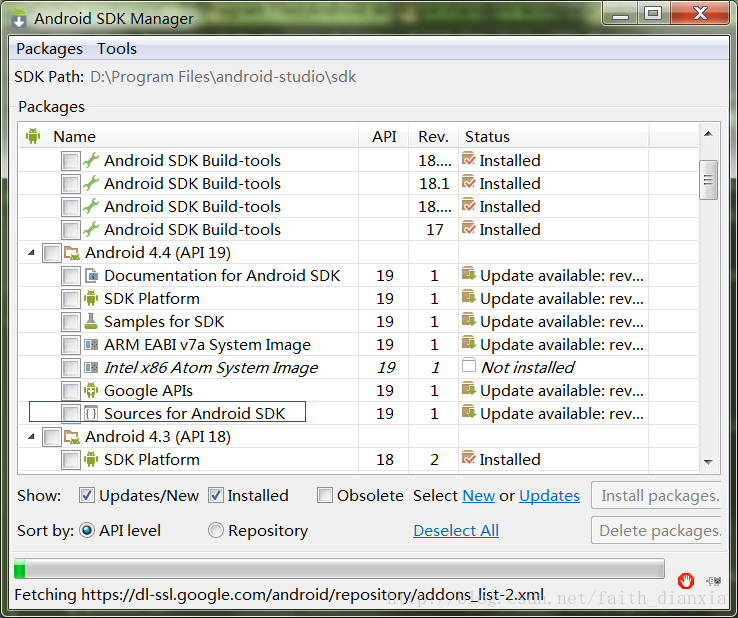738x618 pixels.
Task: Click flask icon of Samples for SDK
Action: (x=91, y=321)
